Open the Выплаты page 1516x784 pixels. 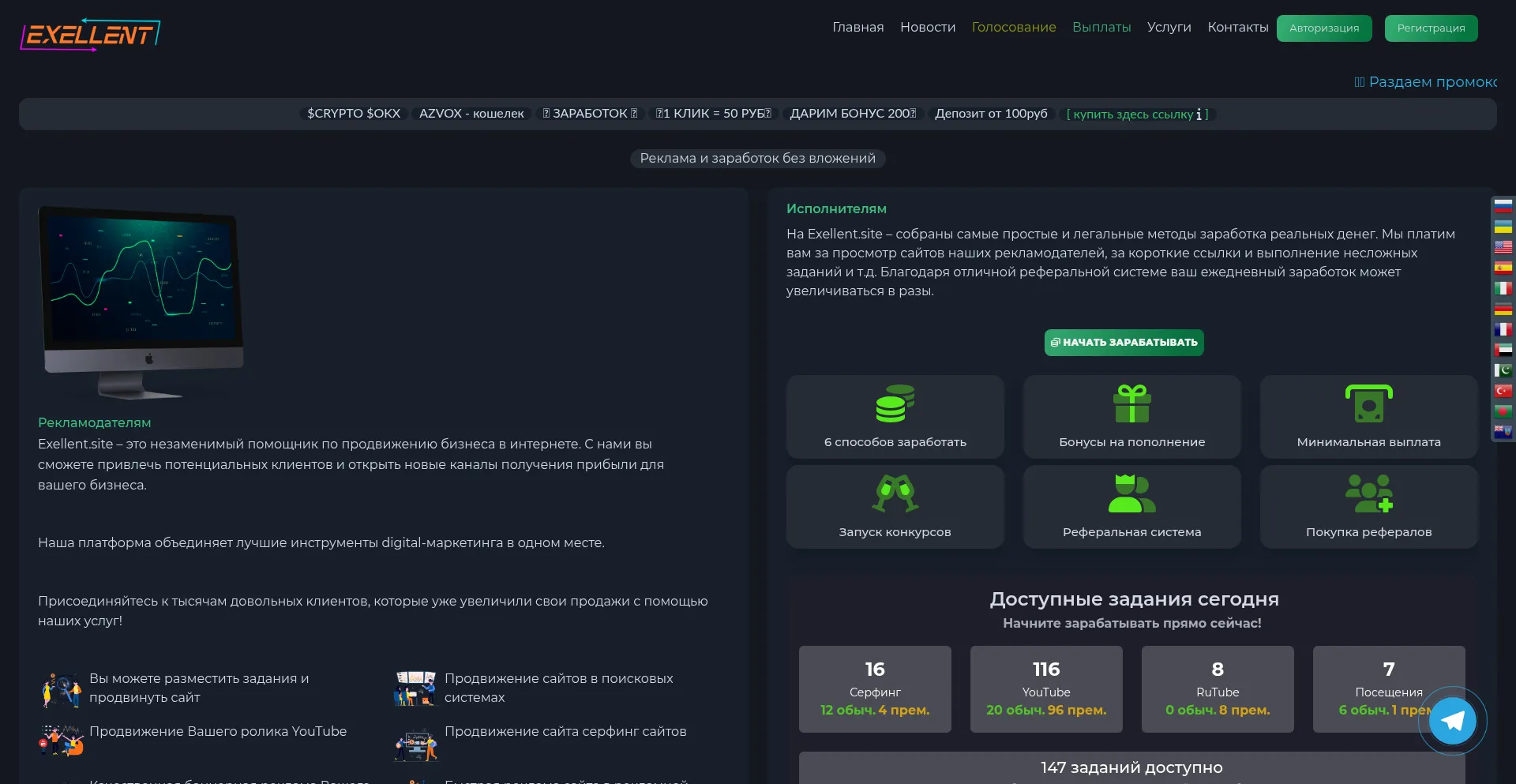1101,28
